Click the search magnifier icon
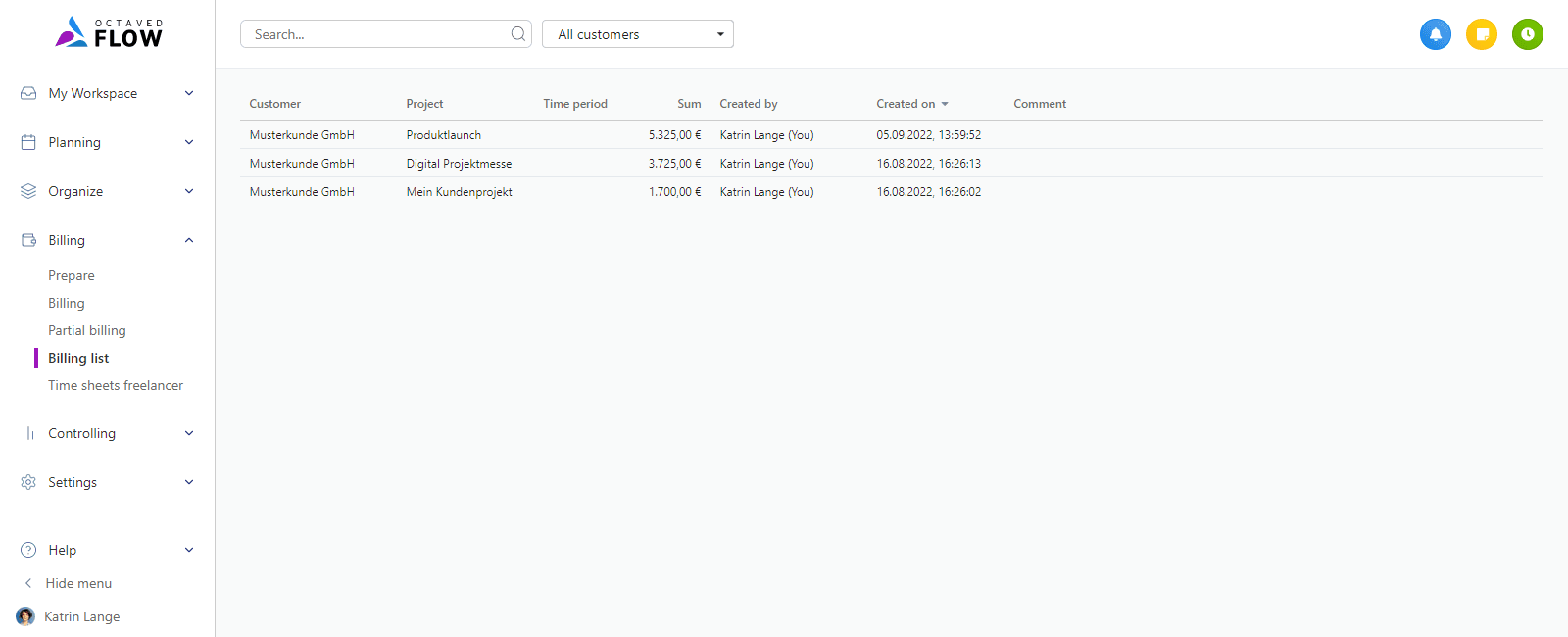This screenshot has height=637, width=1568. [x=517, y=34]
